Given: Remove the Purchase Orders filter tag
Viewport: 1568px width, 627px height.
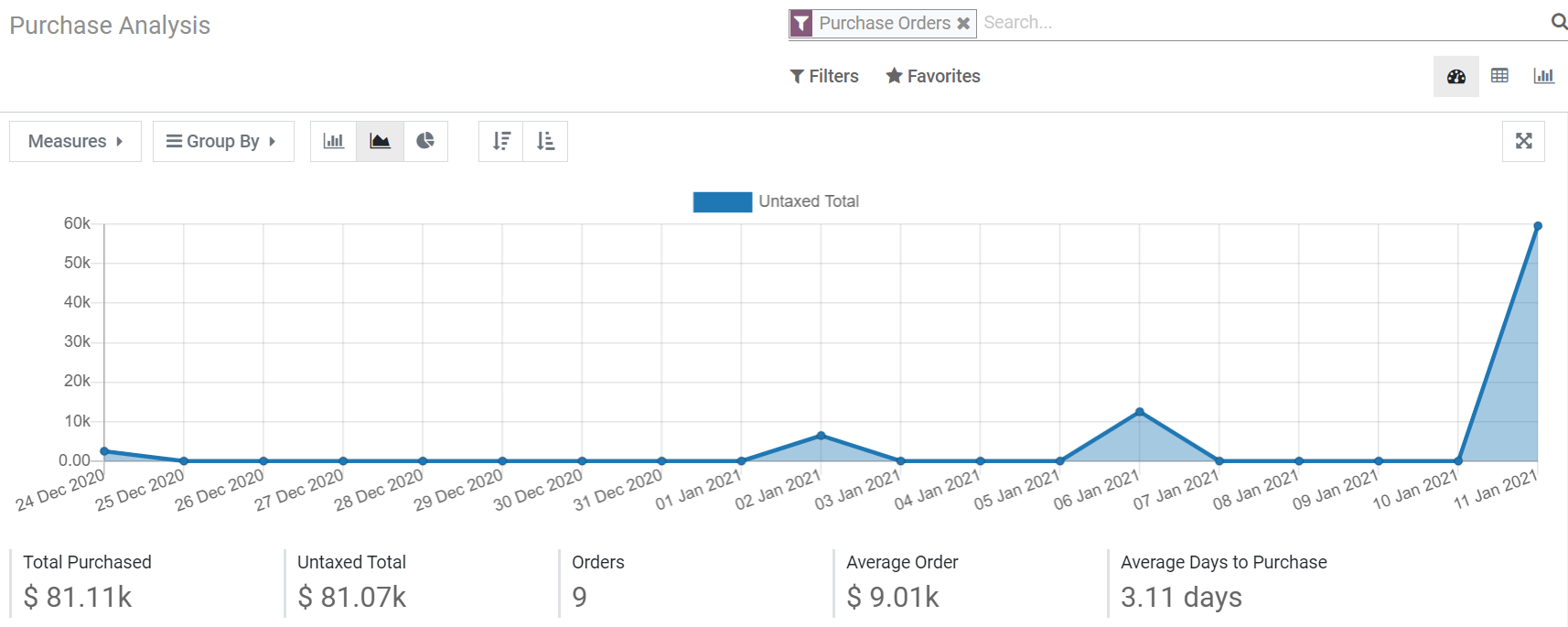Looking at the screenshot, I should pyautogui.click(x=962, y=24).
